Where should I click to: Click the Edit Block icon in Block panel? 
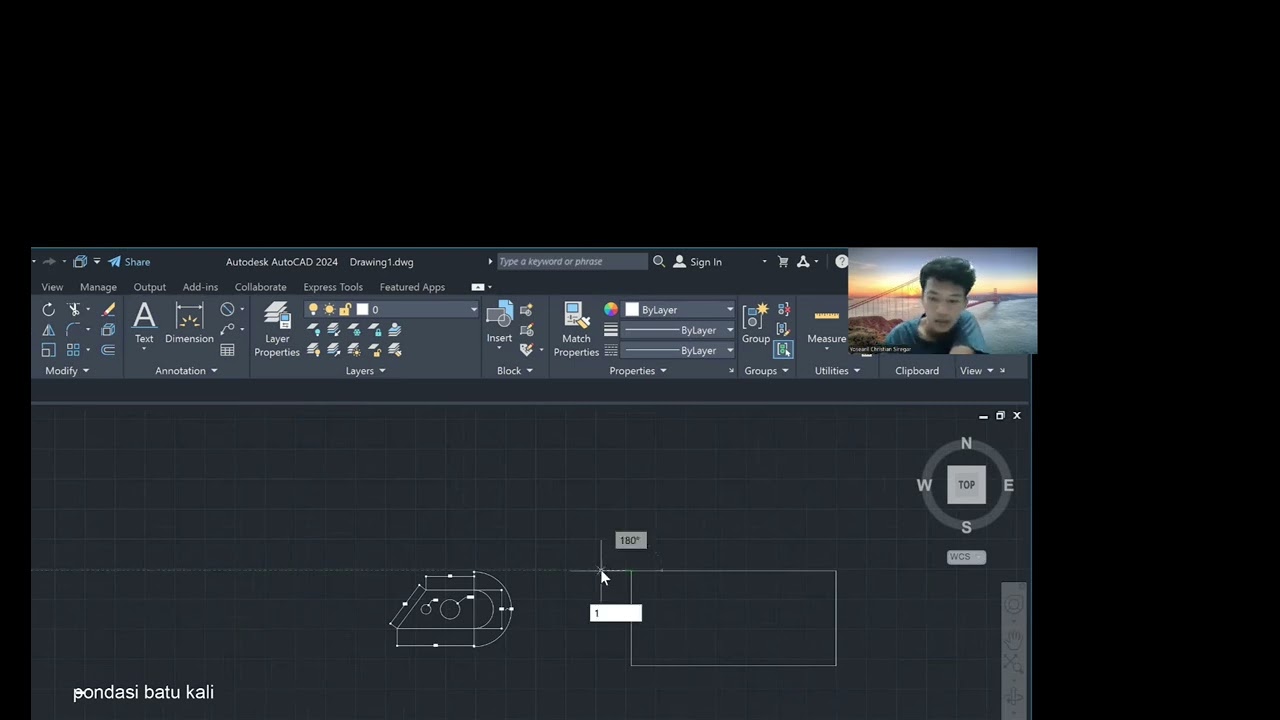tap(527, 330)
